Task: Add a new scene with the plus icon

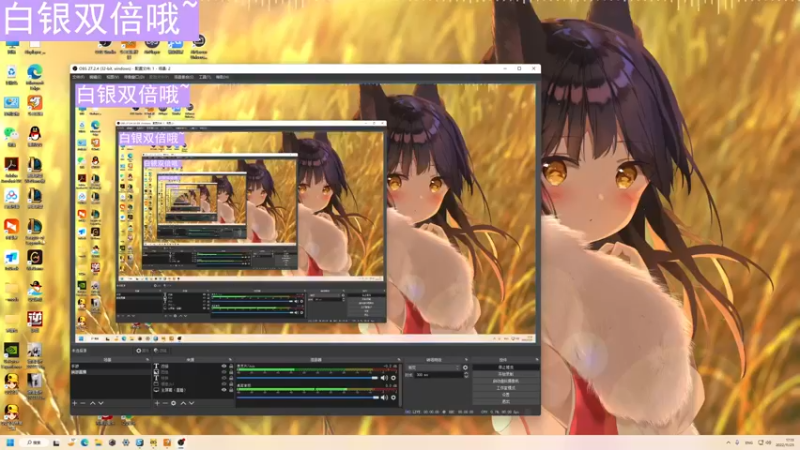Action: pyautogui.click(x=74, y=403)
